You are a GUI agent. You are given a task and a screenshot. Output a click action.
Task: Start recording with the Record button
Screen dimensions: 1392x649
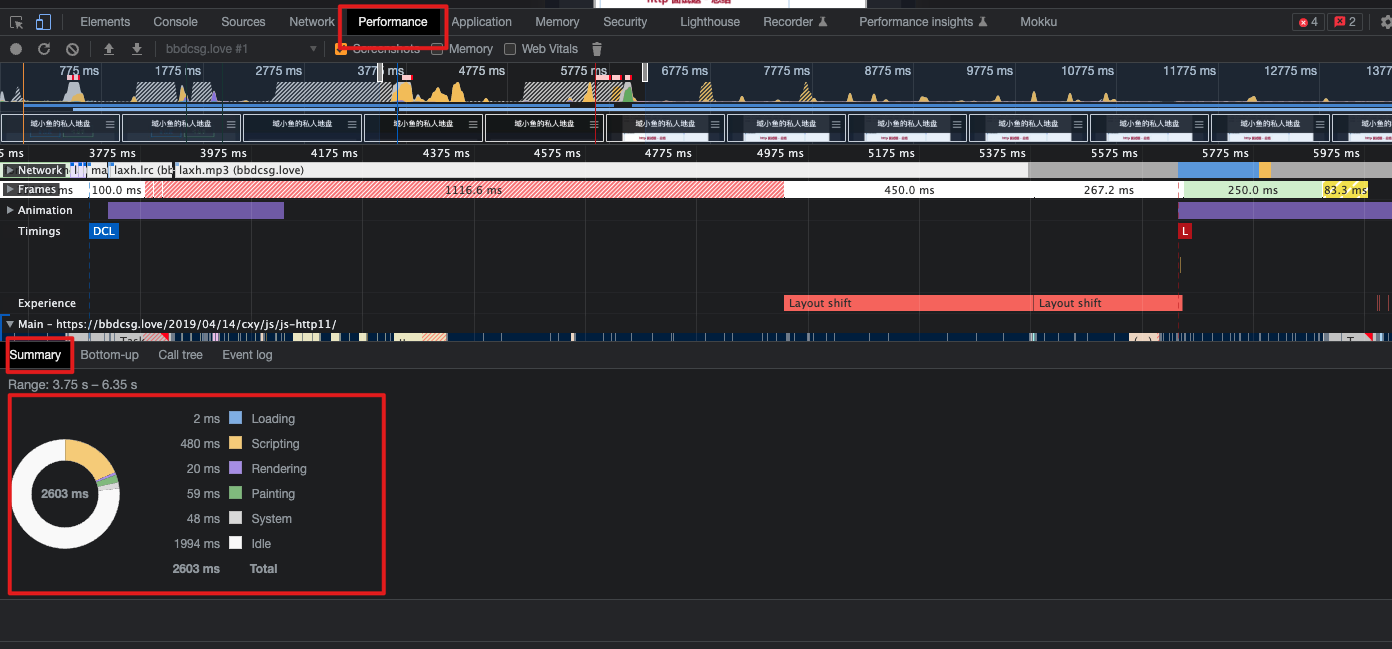click(x=16, y=49)
